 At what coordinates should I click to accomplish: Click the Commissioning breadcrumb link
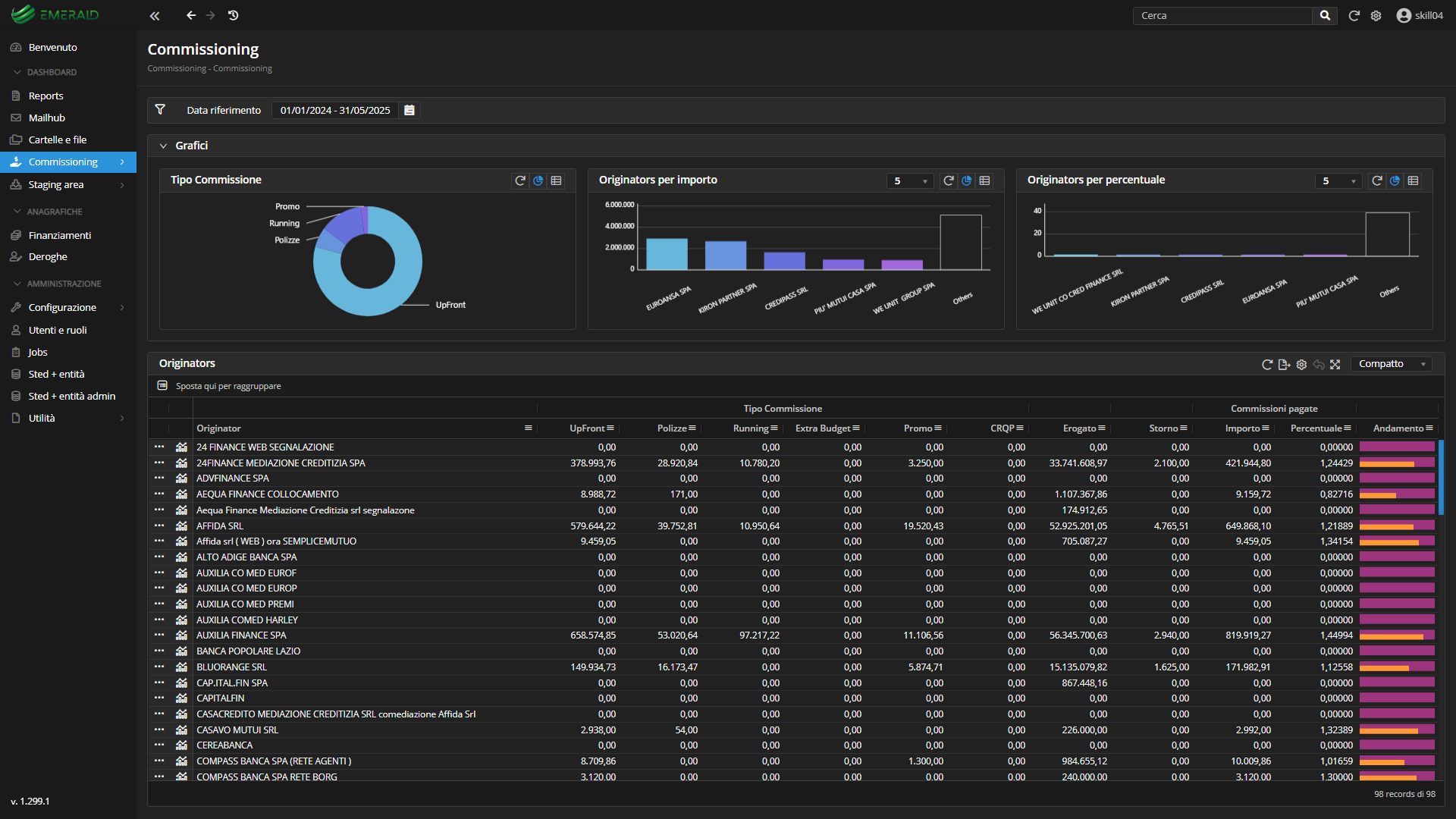(177, 69)
